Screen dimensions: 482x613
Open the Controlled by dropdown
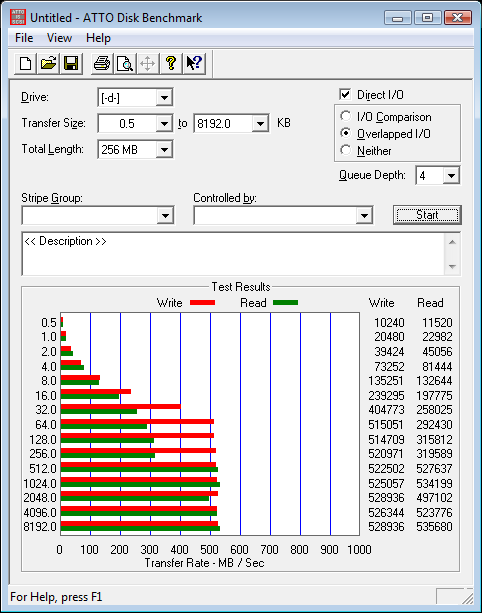point(364,215)
